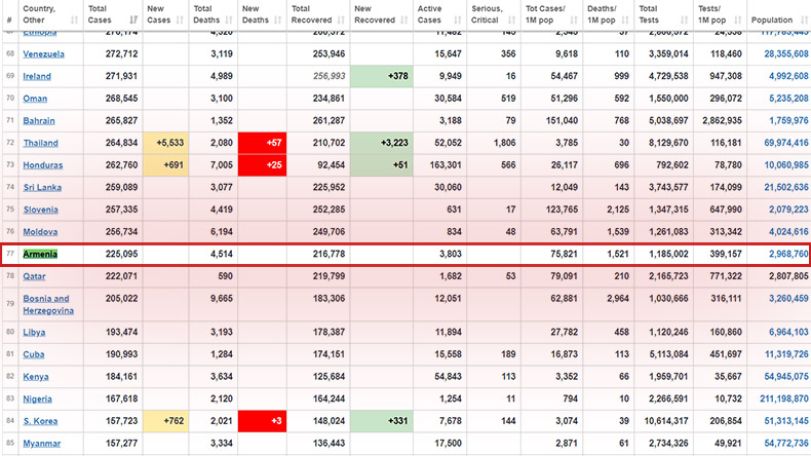The image size is (811, 456).
Task: Open Moldova population 4,024,616 link
Action: [788, 232]
